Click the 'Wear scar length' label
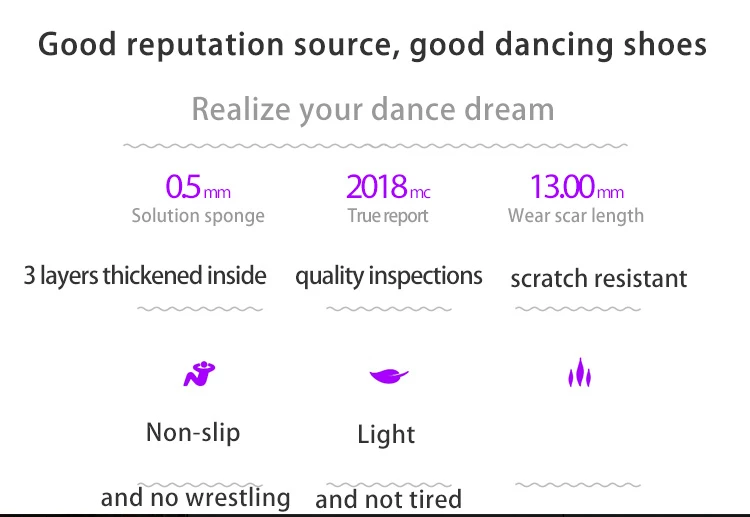The image size is (750, 517). (576, 216)
